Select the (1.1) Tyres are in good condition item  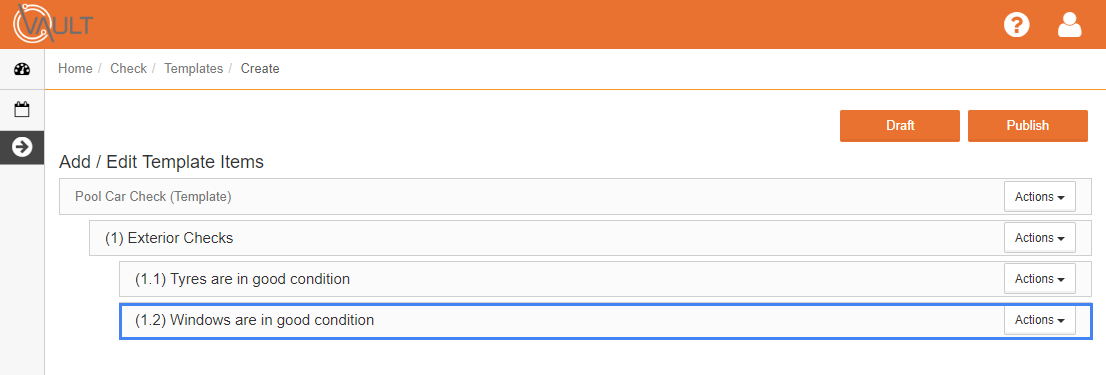(605, 278)
